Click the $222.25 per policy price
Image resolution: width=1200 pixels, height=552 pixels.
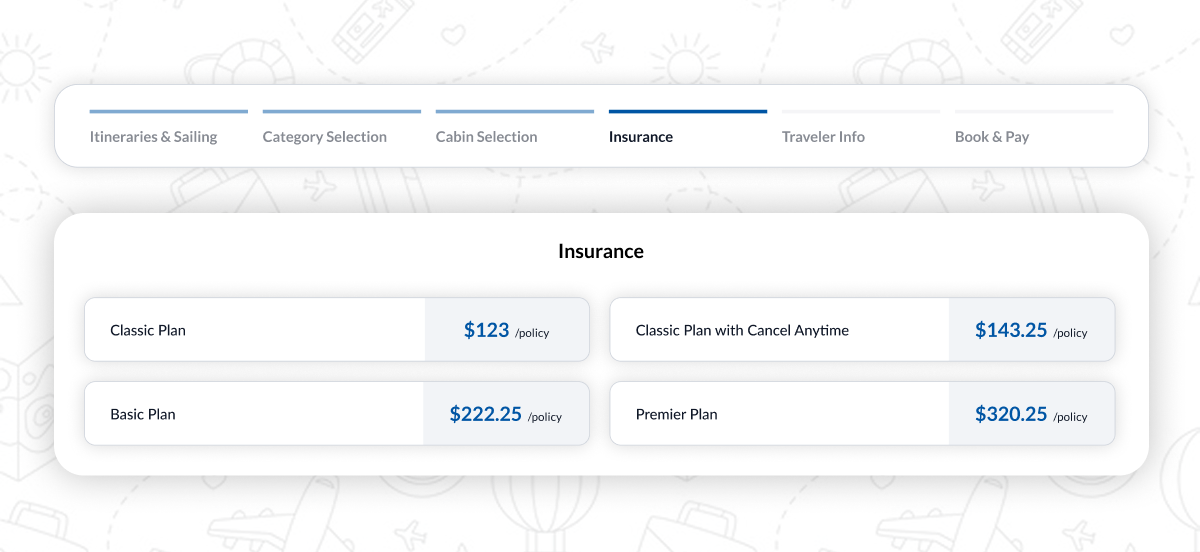pyautogui.click(x=505, y=414)
